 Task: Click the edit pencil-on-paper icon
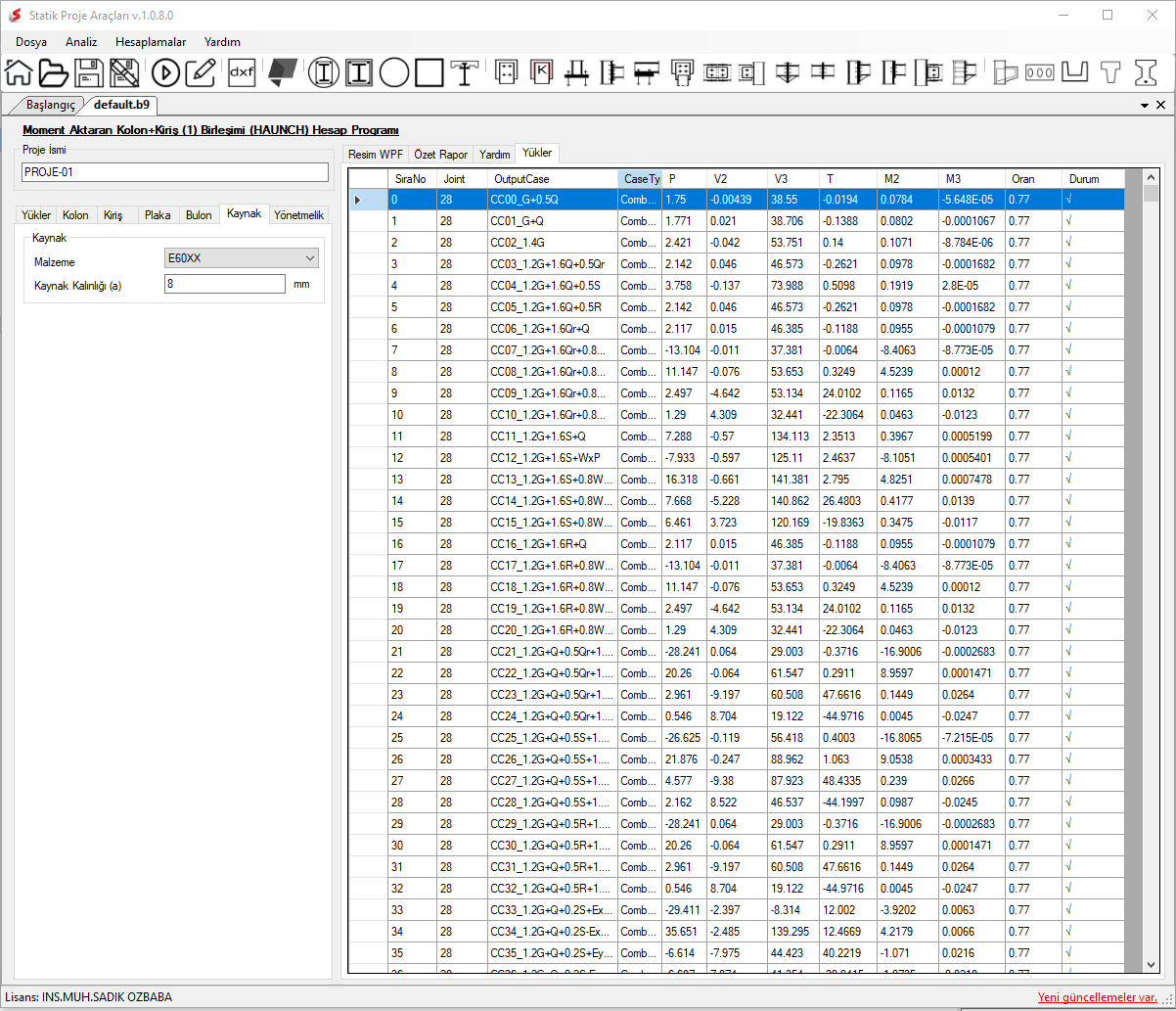200,72
